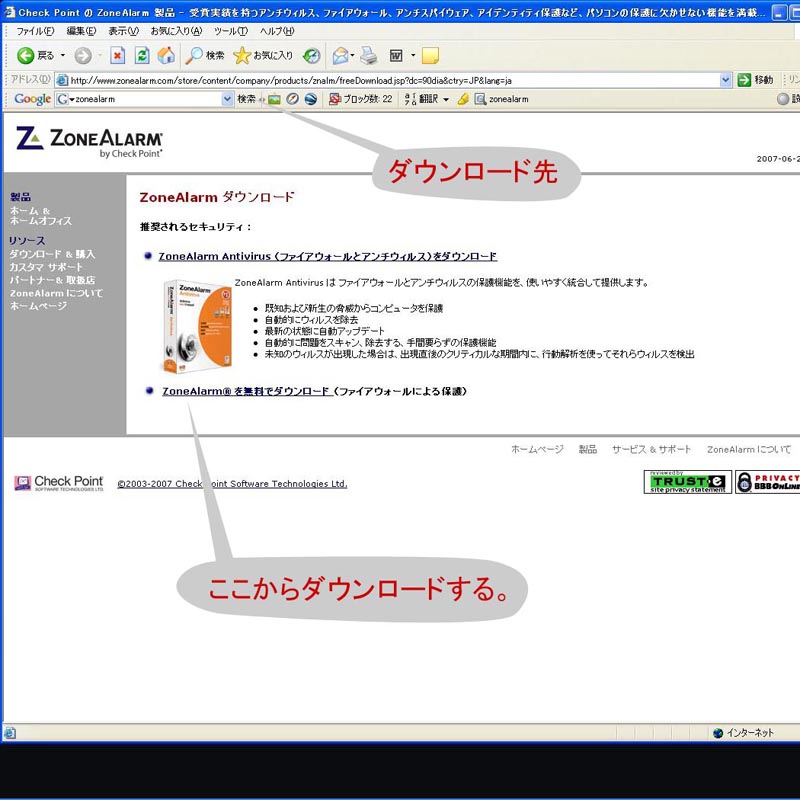Open the ツール(T) menu
The height and width of the screenshot is (800, 800).
coord(231,31)
